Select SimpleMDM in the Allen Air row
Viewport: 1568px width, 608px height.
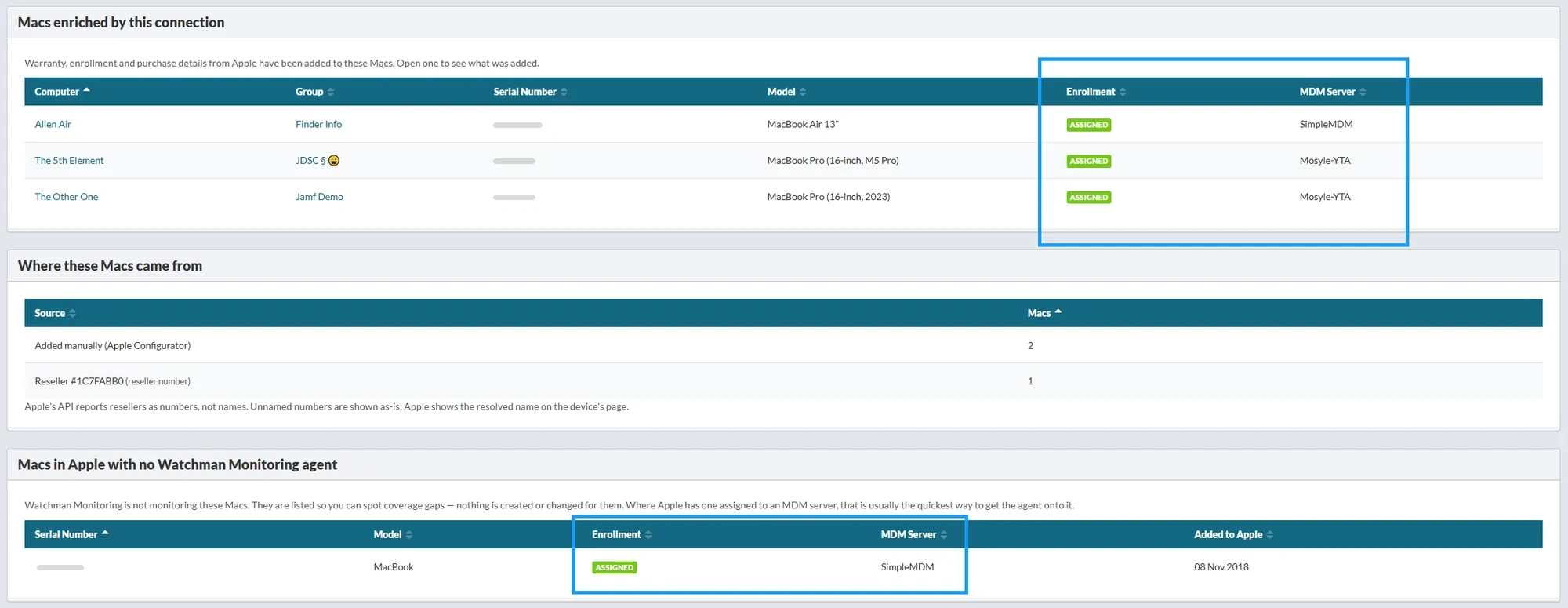click(x=1326, y=124)
